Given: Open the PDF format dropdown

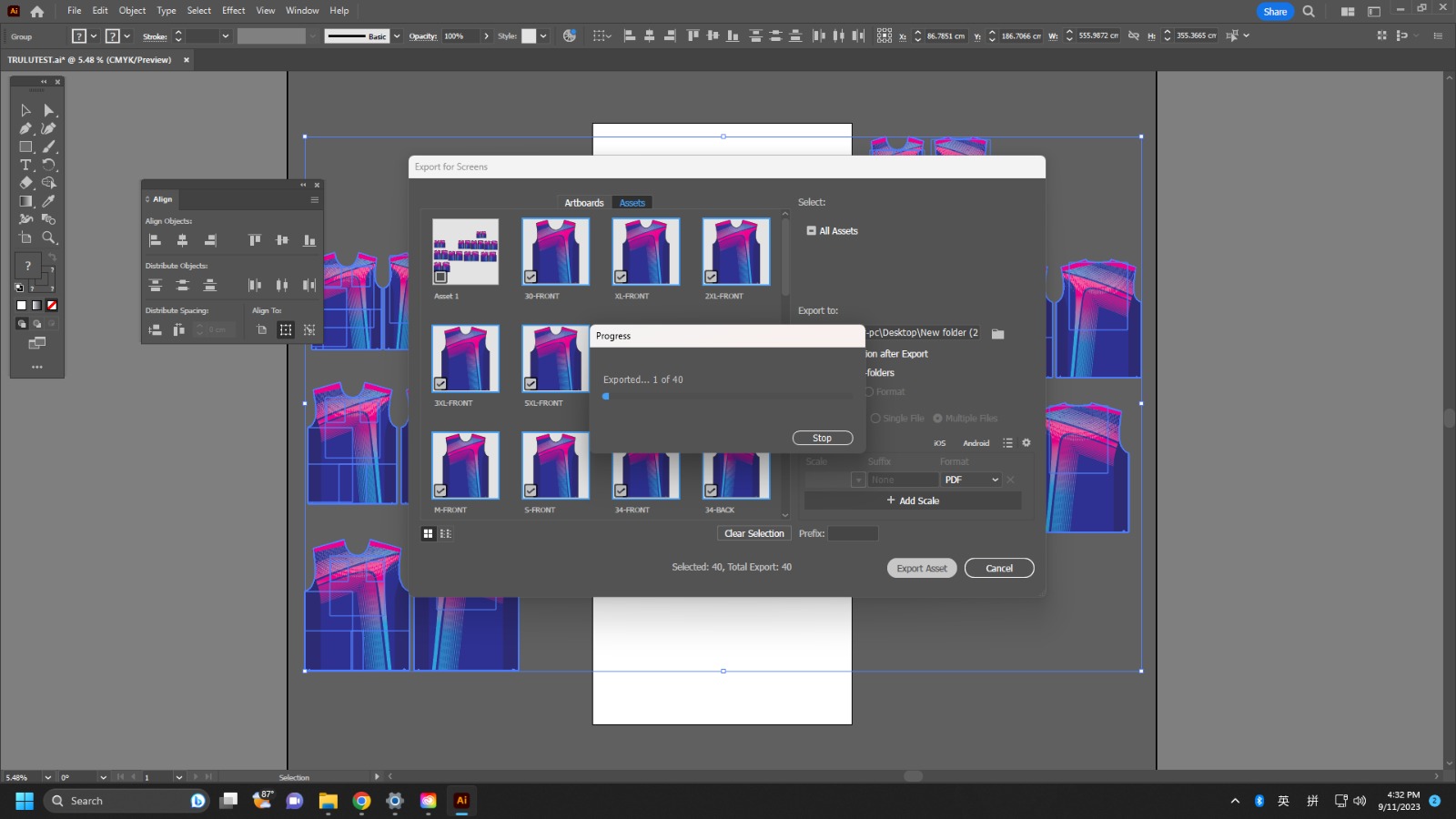Looking at the screenshot, I should point(971,480).
